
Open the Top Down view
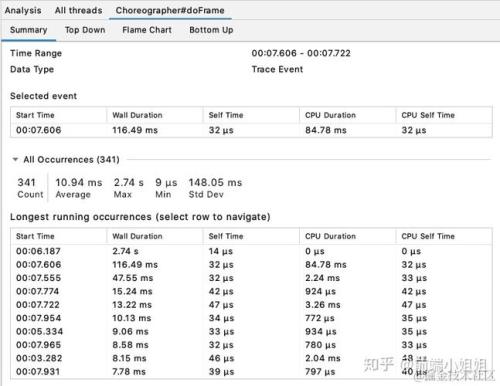[85, 30]
